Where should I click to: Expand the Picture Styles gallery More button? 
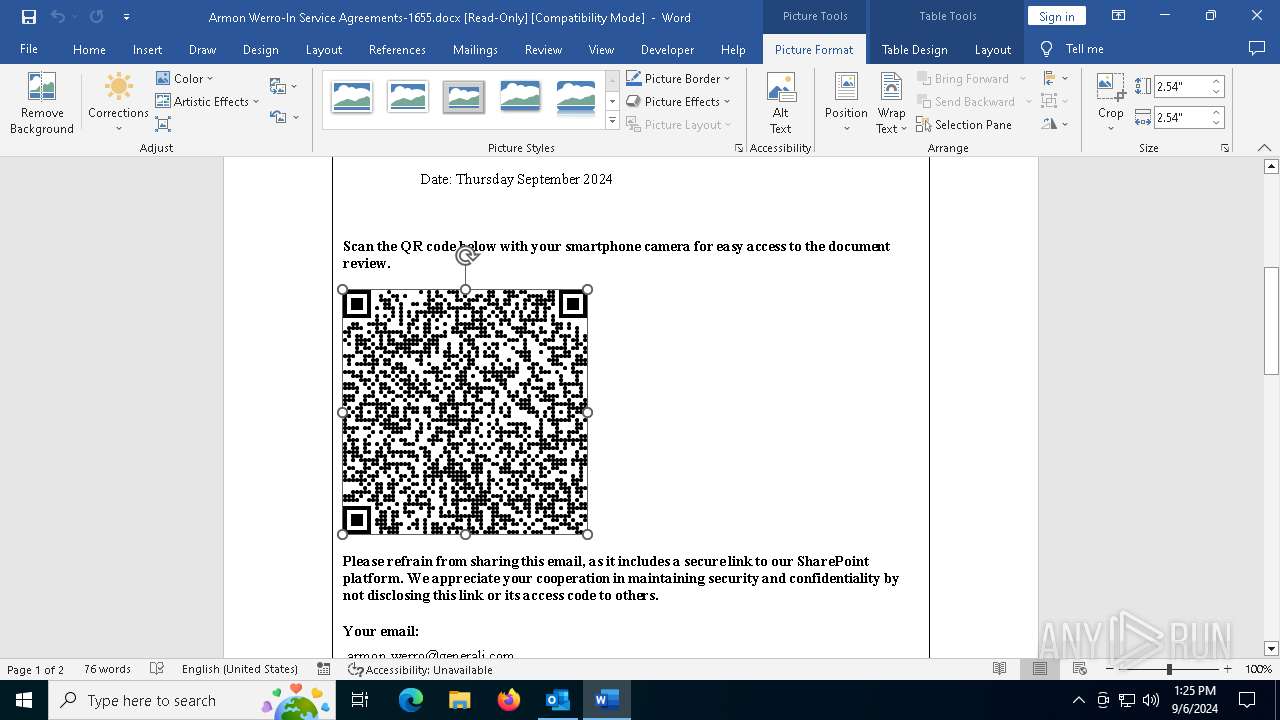(x=613, y=121)
